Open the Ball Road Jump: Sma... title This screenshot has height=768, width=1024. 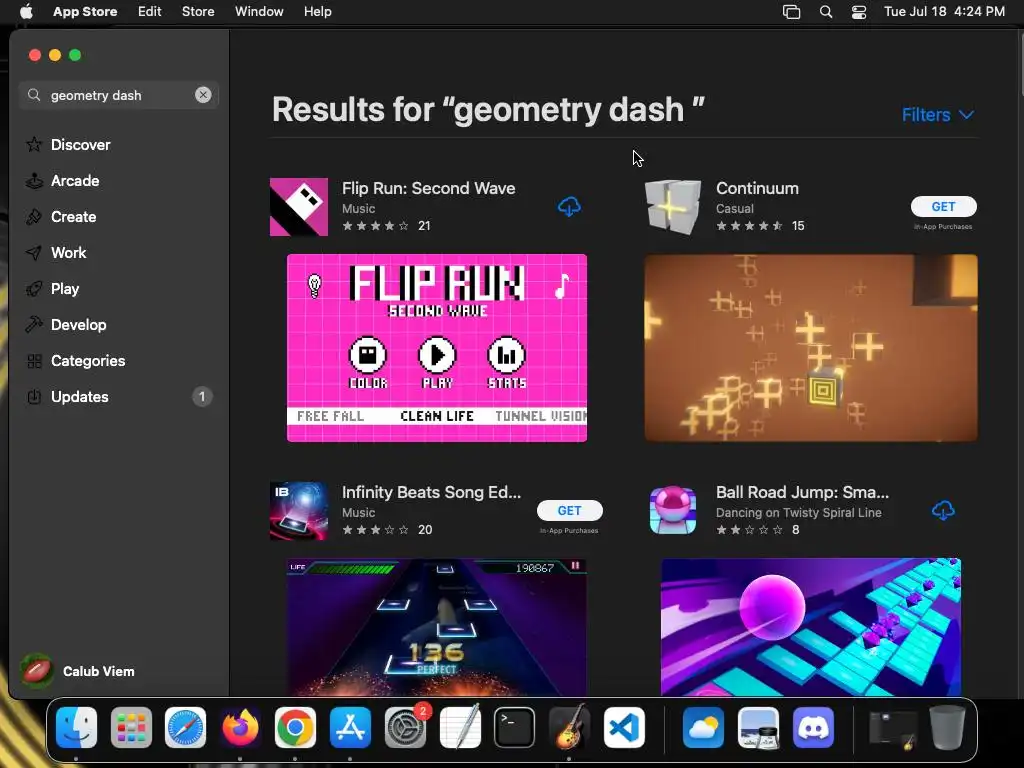click(x=802, y=492)
